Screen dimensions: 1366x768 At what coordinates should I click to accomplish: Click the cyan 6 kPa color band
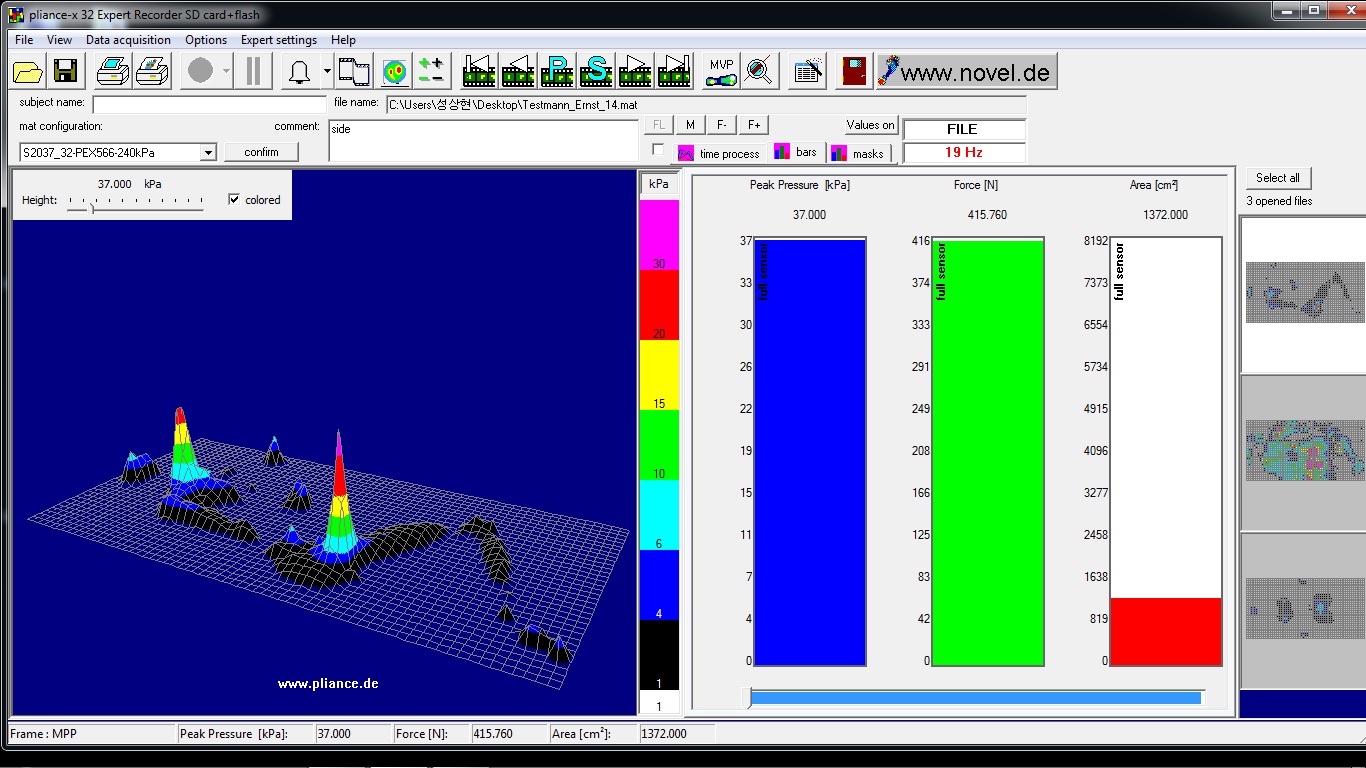tap(659, 515)
